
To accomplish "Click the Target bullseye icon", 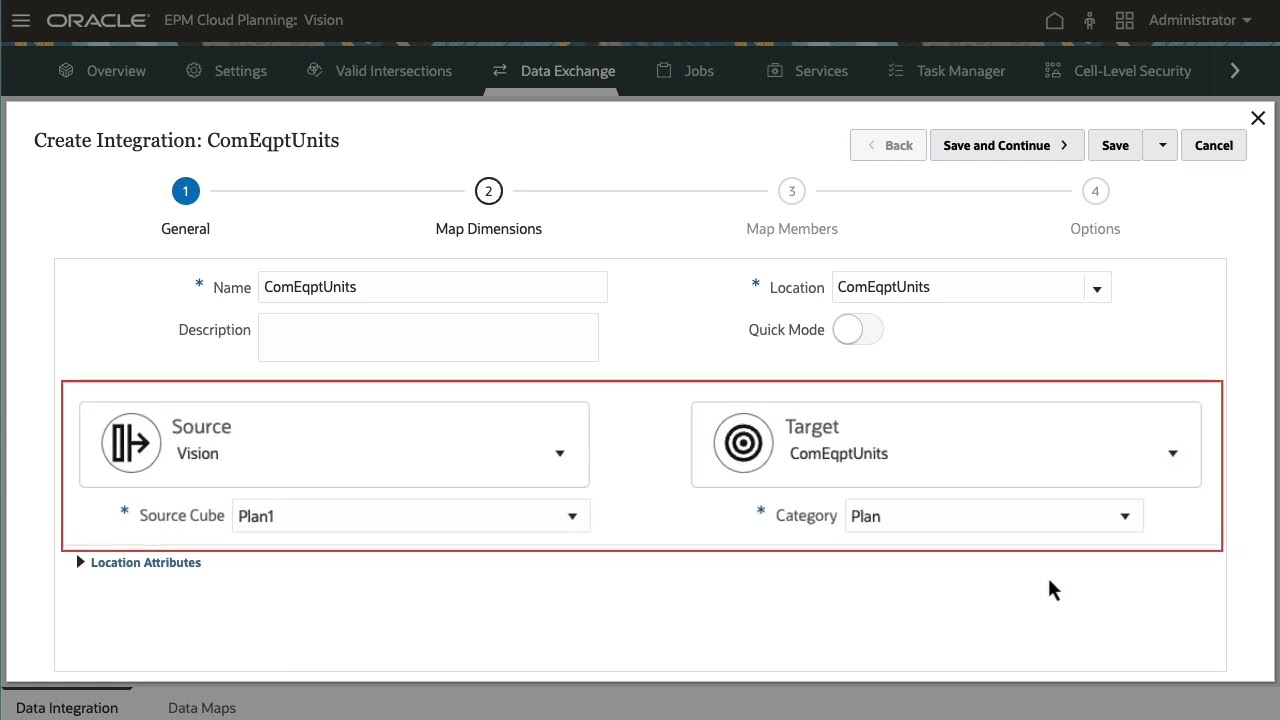I will click(743, 443).
